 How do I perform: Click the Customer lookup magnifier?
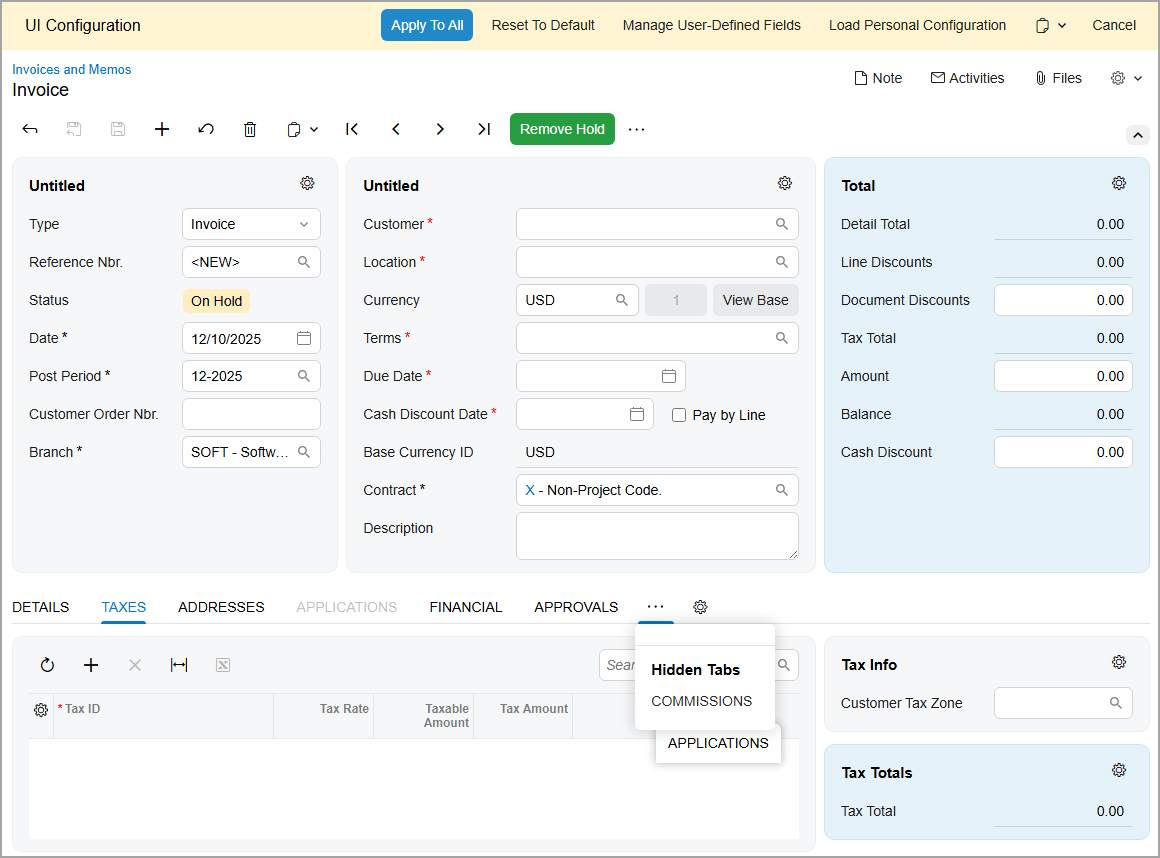[782, 224]
